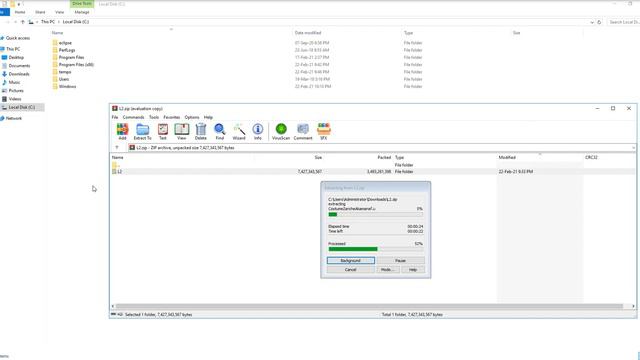Click the View toolbar icon in WinRAR

click(182, 131)
